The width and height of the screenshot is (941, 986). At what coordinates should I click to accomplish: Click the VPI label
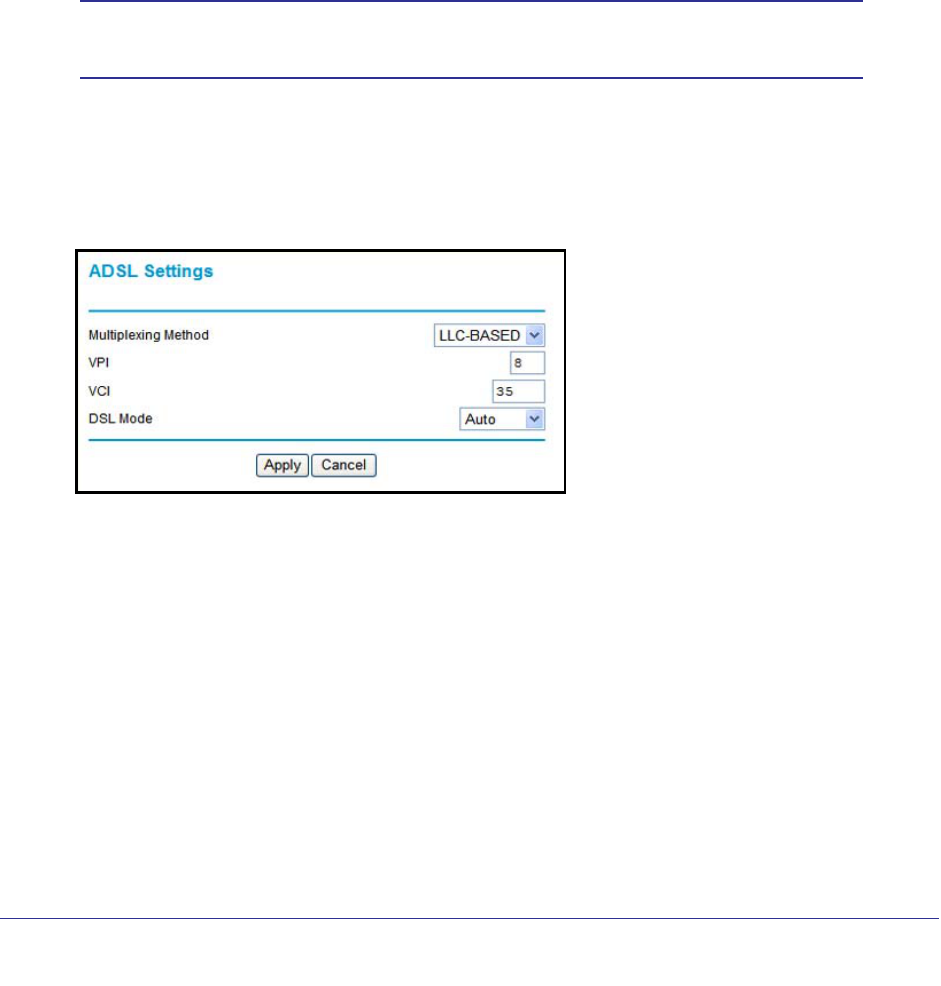point(99,363)
